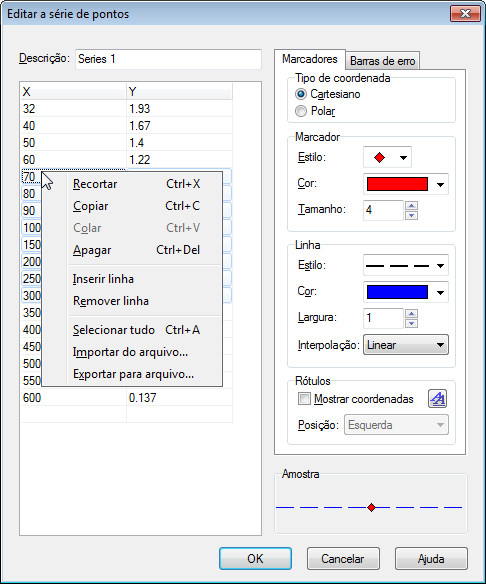Viewport: 486px width, 584px height.
Task: Open the red marker Cor dropdown
Action: (406, 184)
